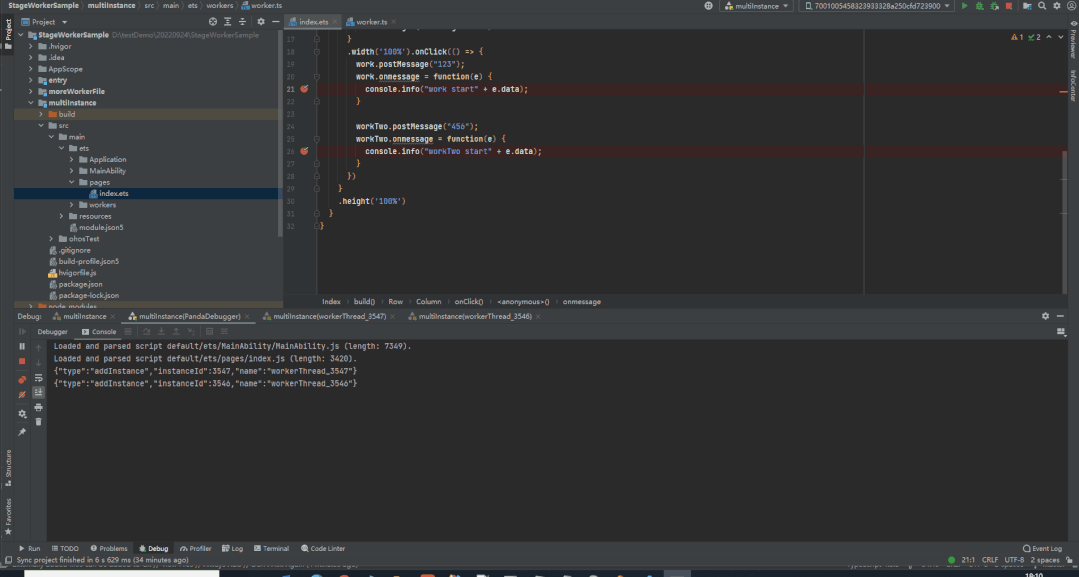Open the Code Linter tool window
Image resolution: width=1079 pixels, height=577 pixels.
pyautogui.click(x=323, y=549)
